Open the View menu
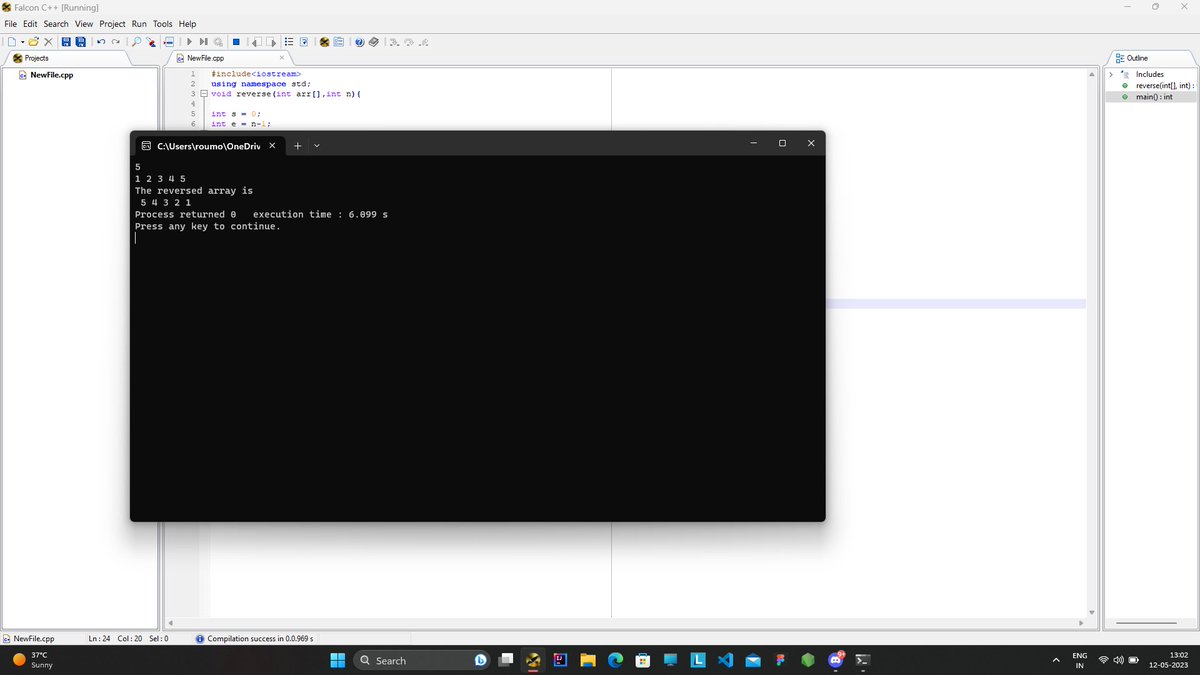 pyautogui.click(x=84, y=24)
